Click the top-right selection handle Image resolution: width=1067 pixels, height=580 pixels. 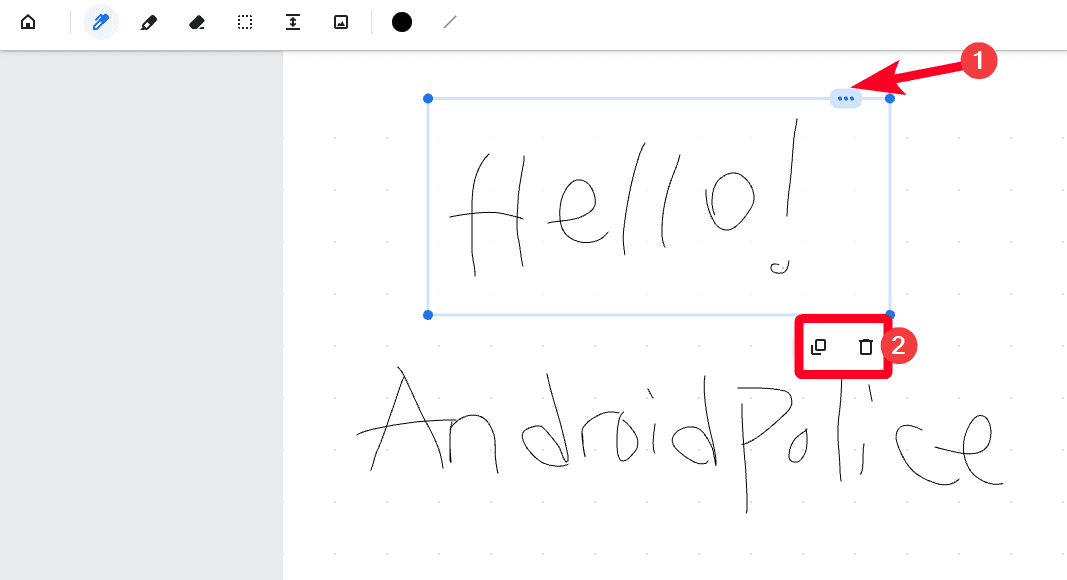[x=888, y=98]
